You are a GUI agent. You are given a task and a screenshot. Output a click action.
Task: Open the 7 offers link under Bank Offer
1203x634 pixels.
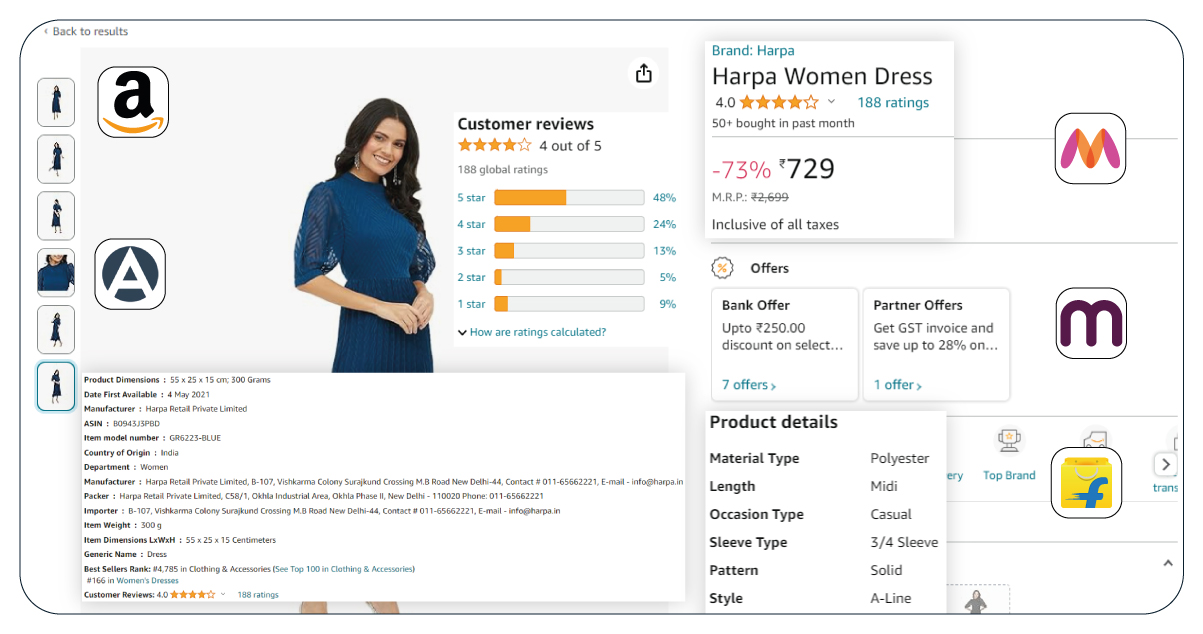749,385
